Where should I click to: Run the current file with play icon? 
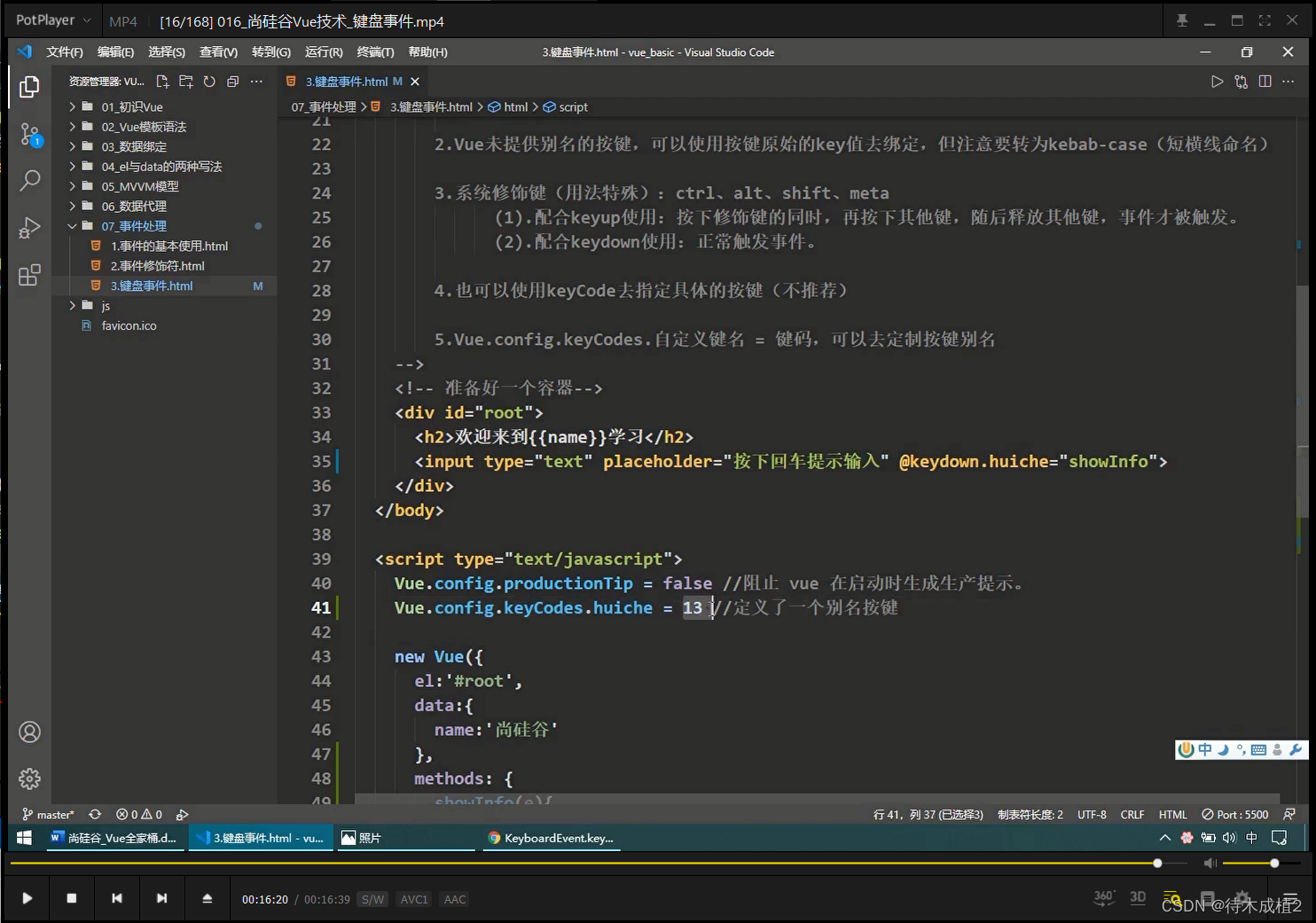pos(1217,82)
